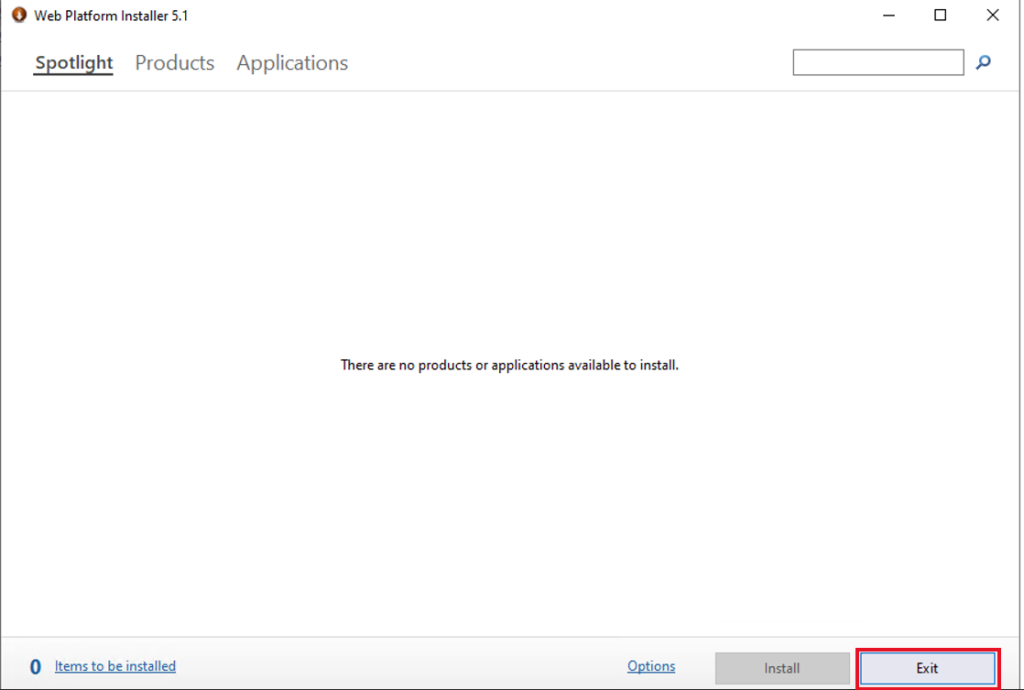Open the Applications tab

(292, 63)
